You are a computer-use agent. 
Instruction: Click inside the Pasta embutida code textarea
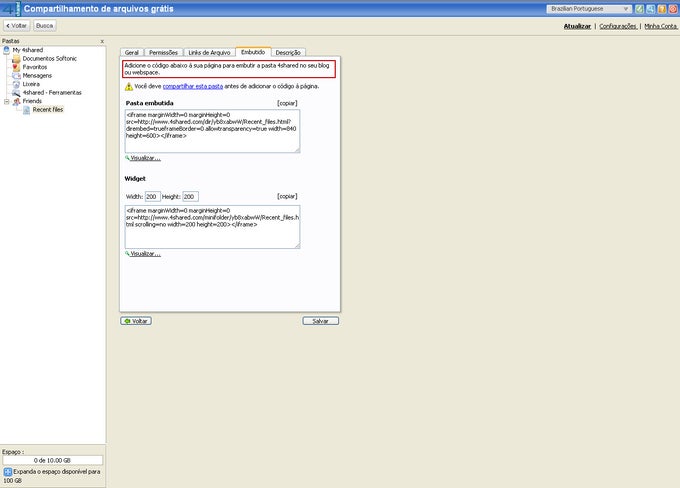click(x=212, y=131)
